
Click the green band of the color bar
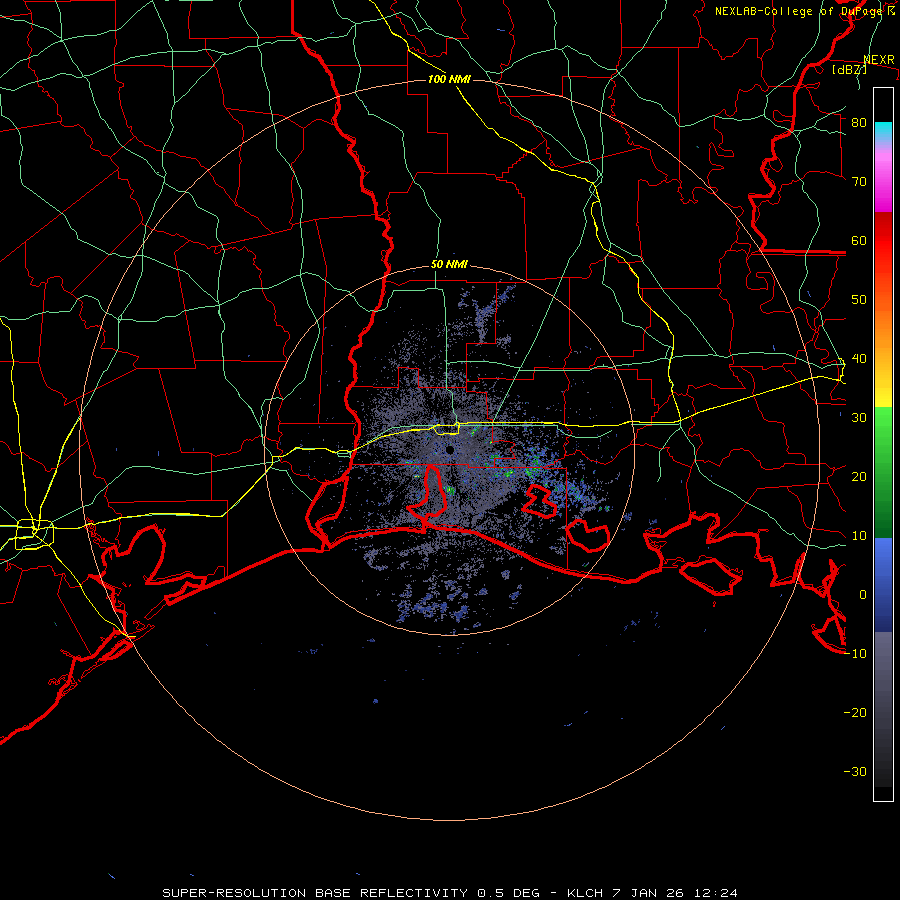883,473
